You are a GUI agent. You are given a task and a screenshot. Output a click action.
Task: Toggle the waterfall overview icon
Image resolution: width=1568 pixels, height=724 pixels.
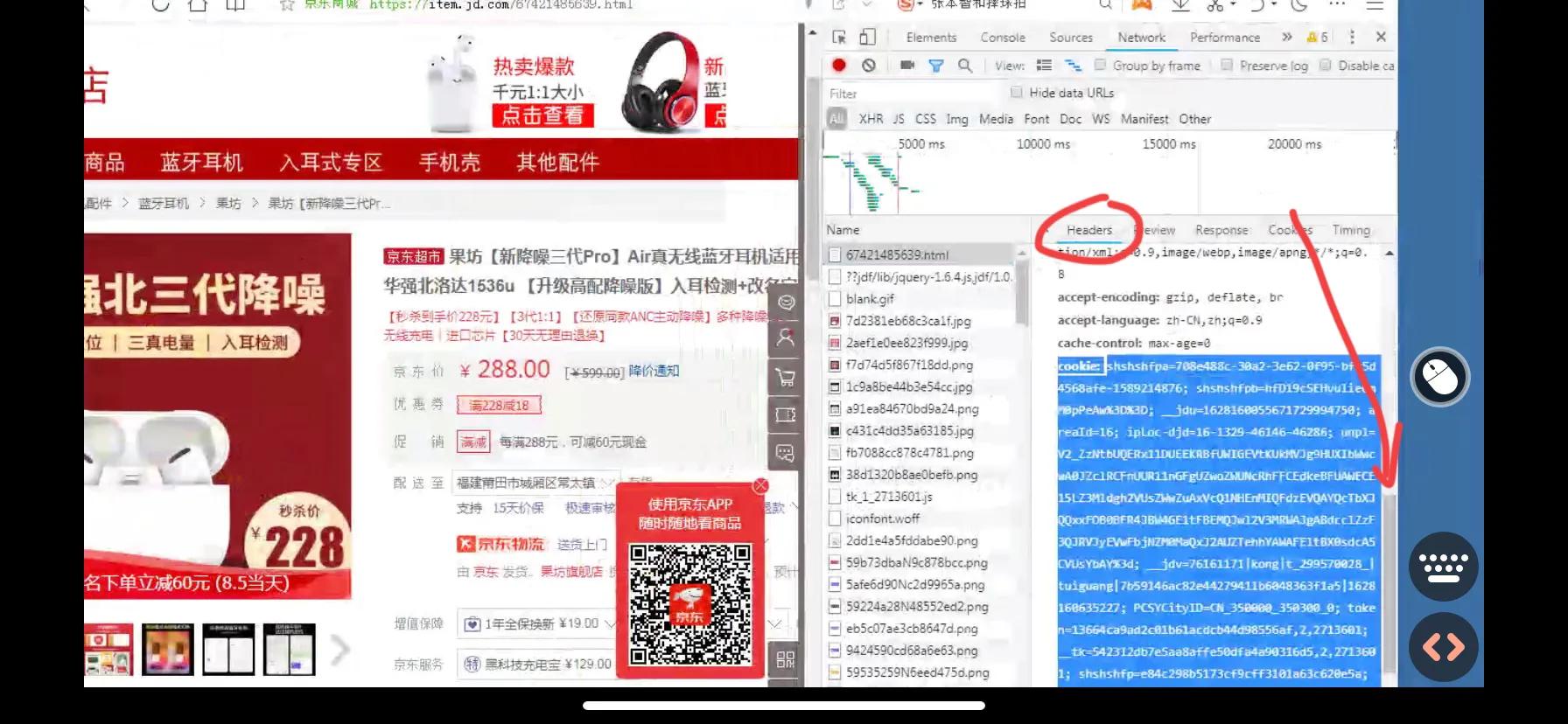point(1073,66)
